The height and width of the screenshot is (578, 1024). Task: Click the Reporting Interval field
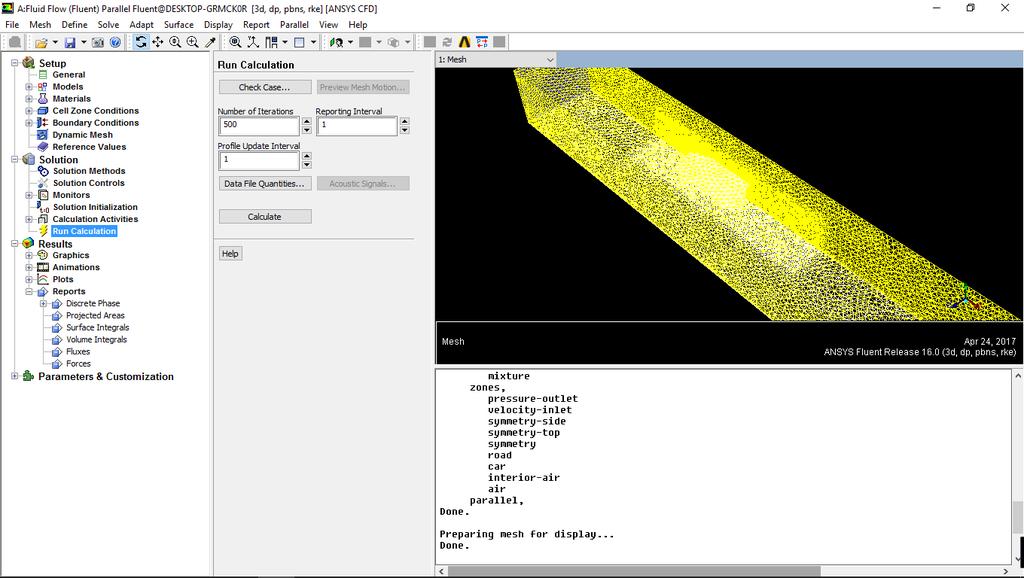357,125
